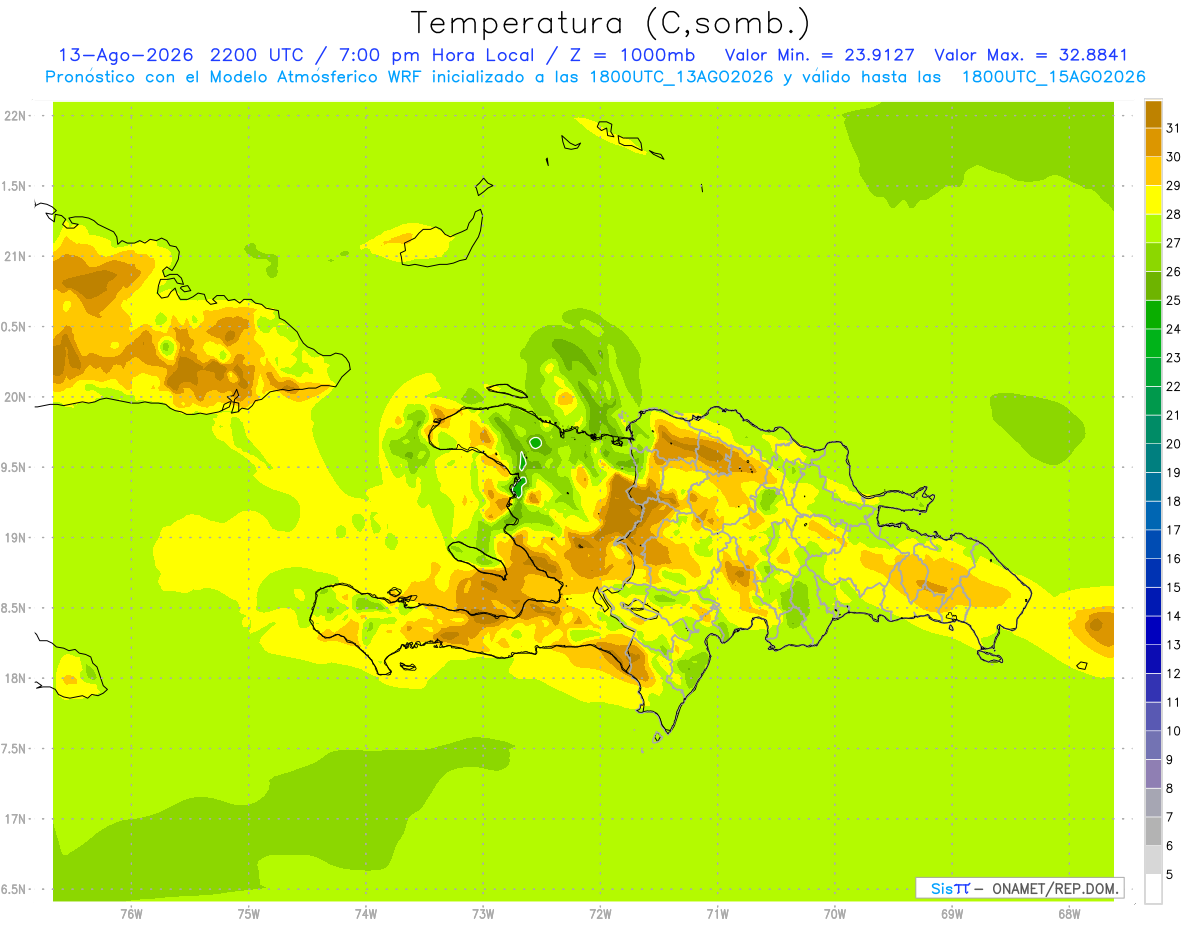
Task: Click "Valor Max. = 32.8841"
Action: point(1030,55)
